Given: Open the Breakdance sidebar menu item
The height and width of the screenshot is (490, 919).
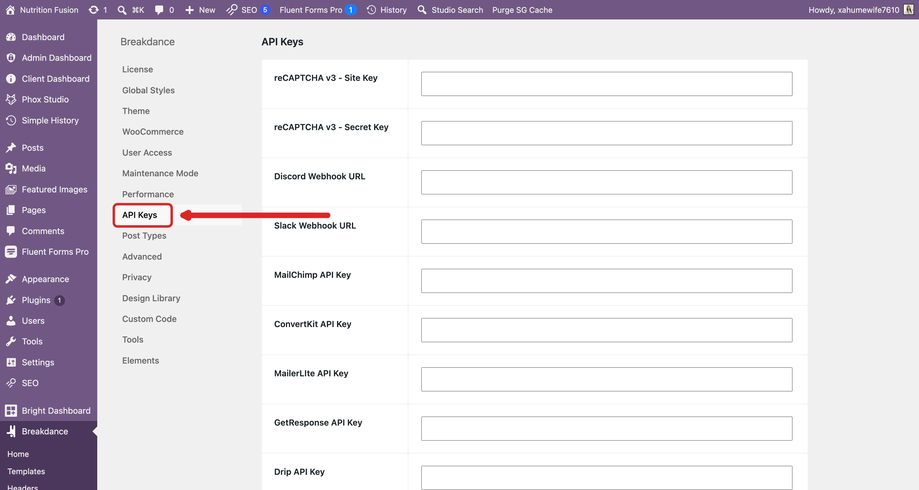Looking at the screenshot, I should point(48,431).
